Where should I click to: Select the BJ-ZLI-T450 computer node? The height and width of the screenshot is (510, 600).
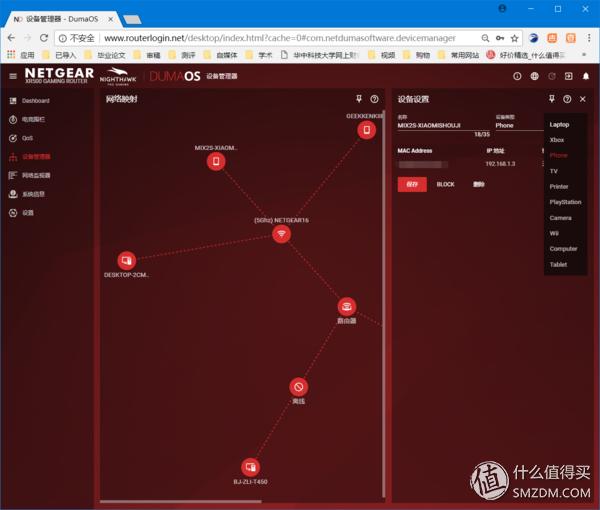coord(251,467)
